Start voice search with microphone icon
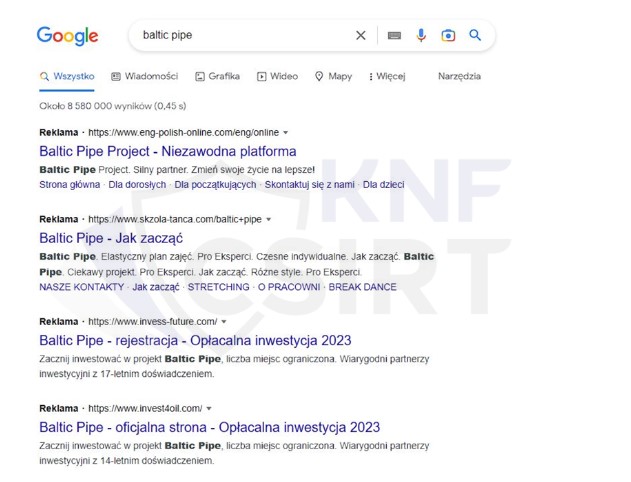 coord(421,36)
